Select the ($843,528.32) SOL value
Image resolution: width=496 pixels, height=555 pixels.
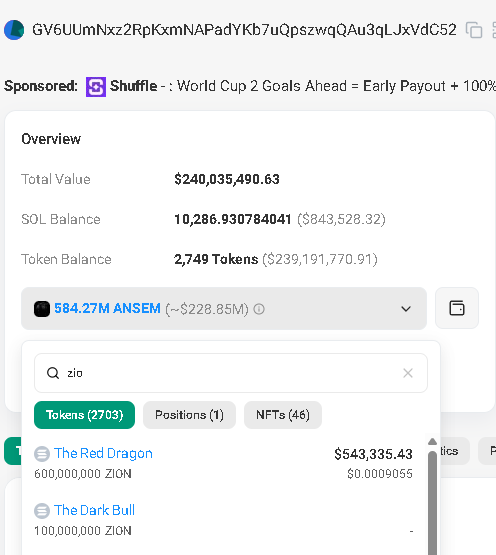pyautogui.click(x=341, y=219)
